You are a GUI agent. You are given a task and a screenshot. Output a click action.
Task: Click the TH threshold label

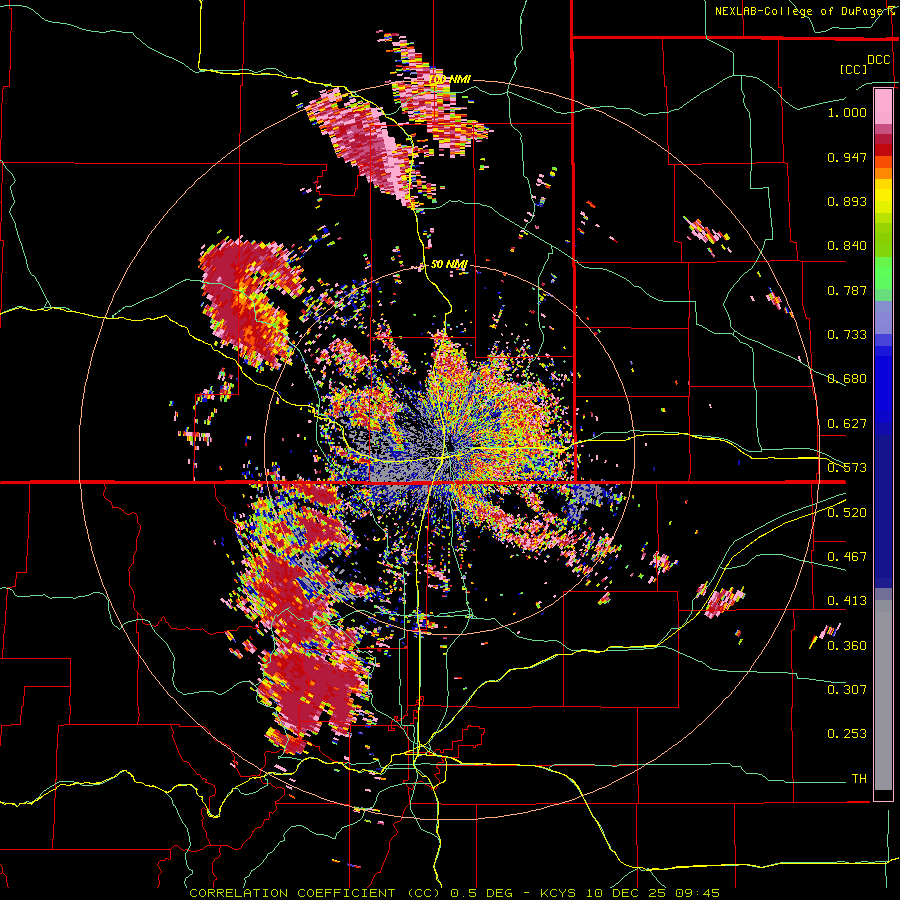point(859,779)
